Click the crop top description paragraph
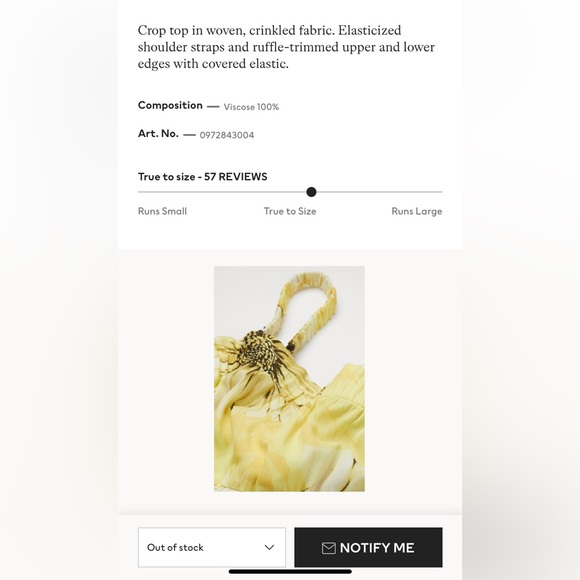The width and height of the screenshot is (580, 580). [x=286, y=47]
